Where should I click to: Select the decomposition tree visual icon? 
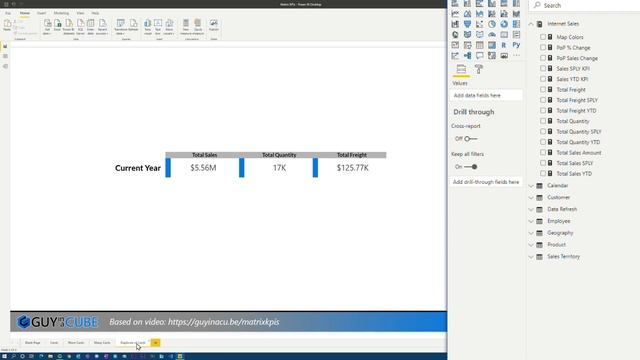click(467, 56)
